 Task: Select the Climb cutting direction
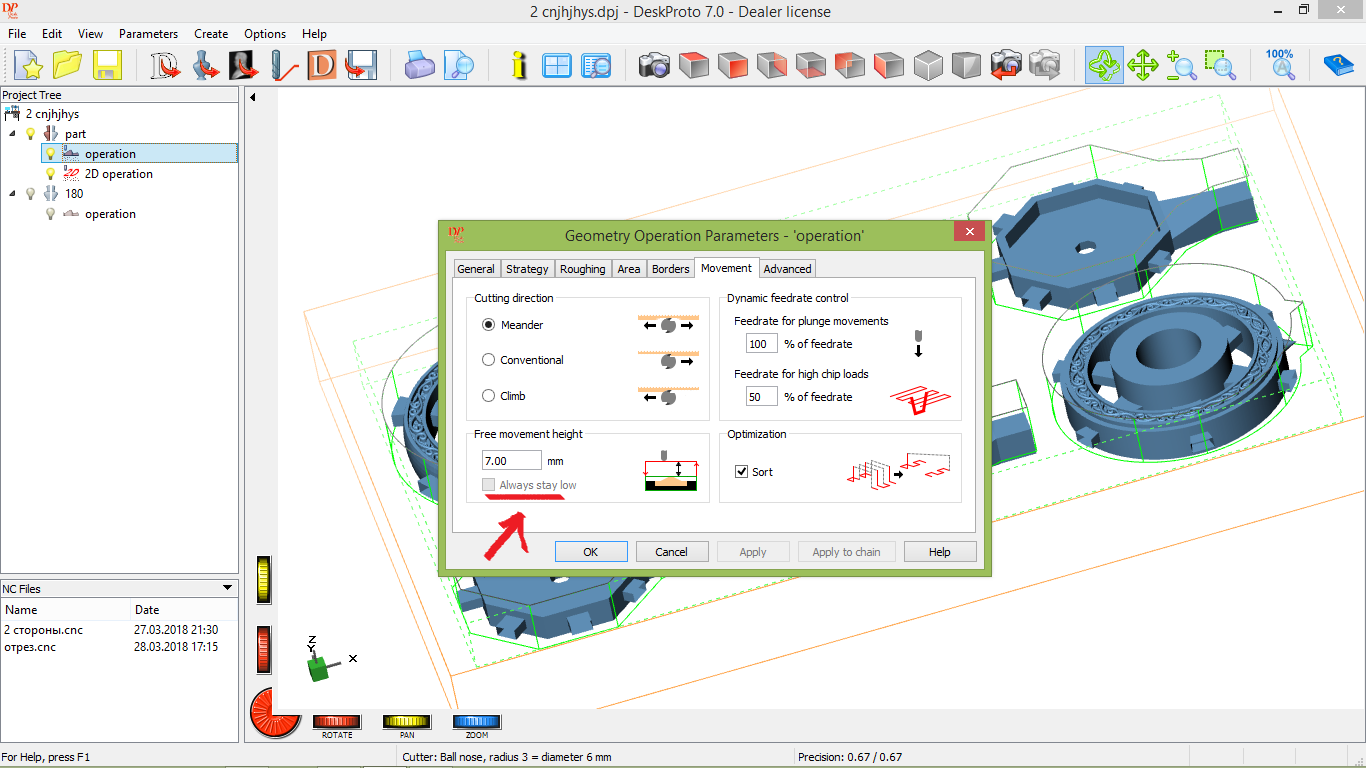click(x=489, y=396)
